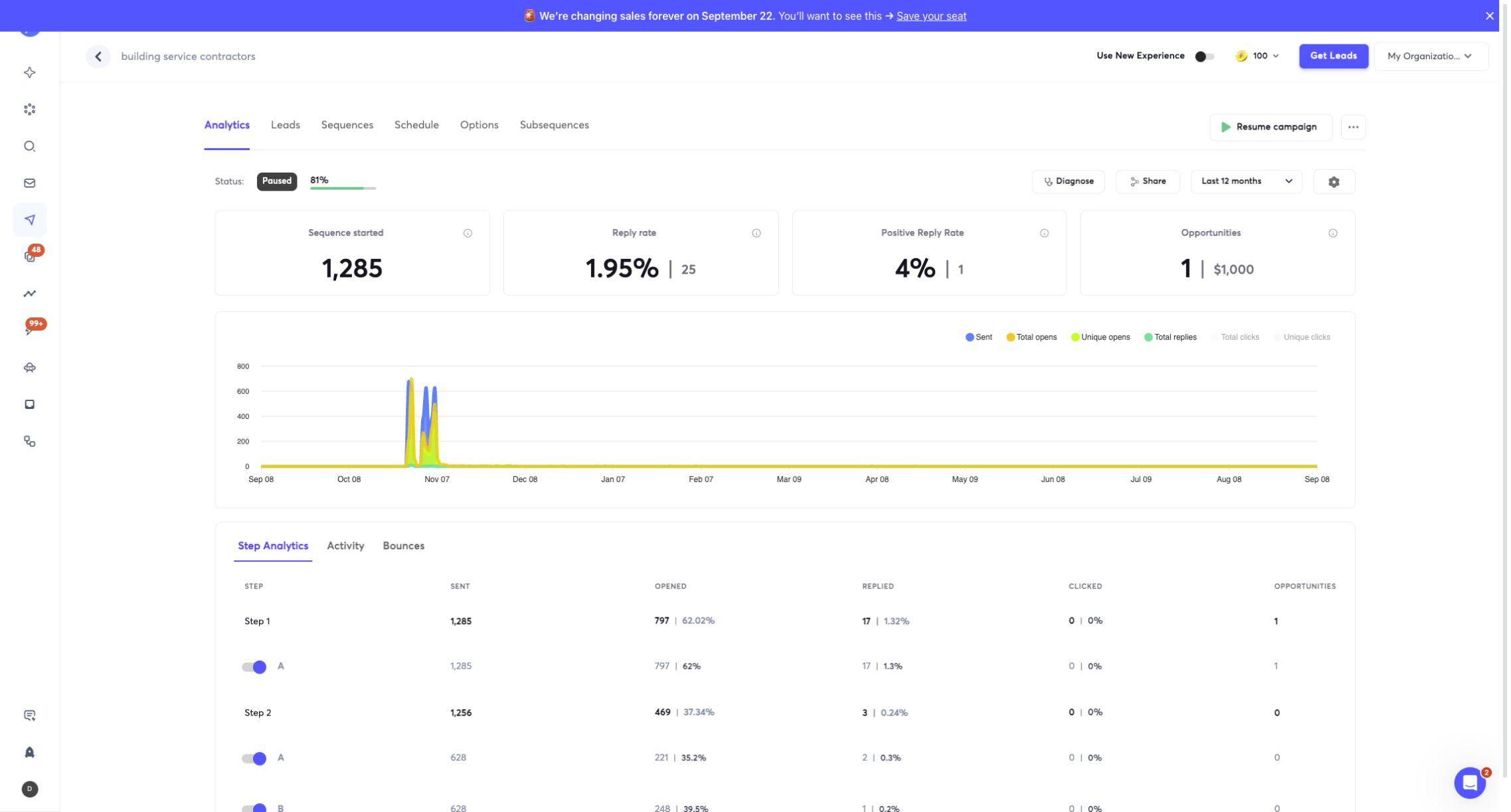The width and height of the screenshot is (1511, 812).
Task: Click Get Leads button
Action: click(x=1333, y=56)
